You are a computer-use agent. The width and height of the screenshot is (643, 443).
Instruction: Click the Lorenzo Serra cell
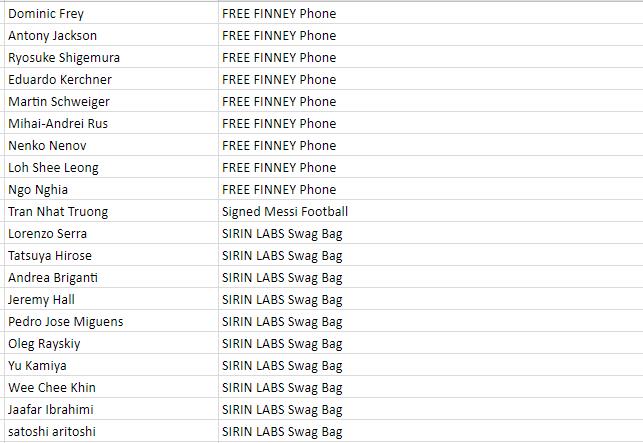coord(111,233)
